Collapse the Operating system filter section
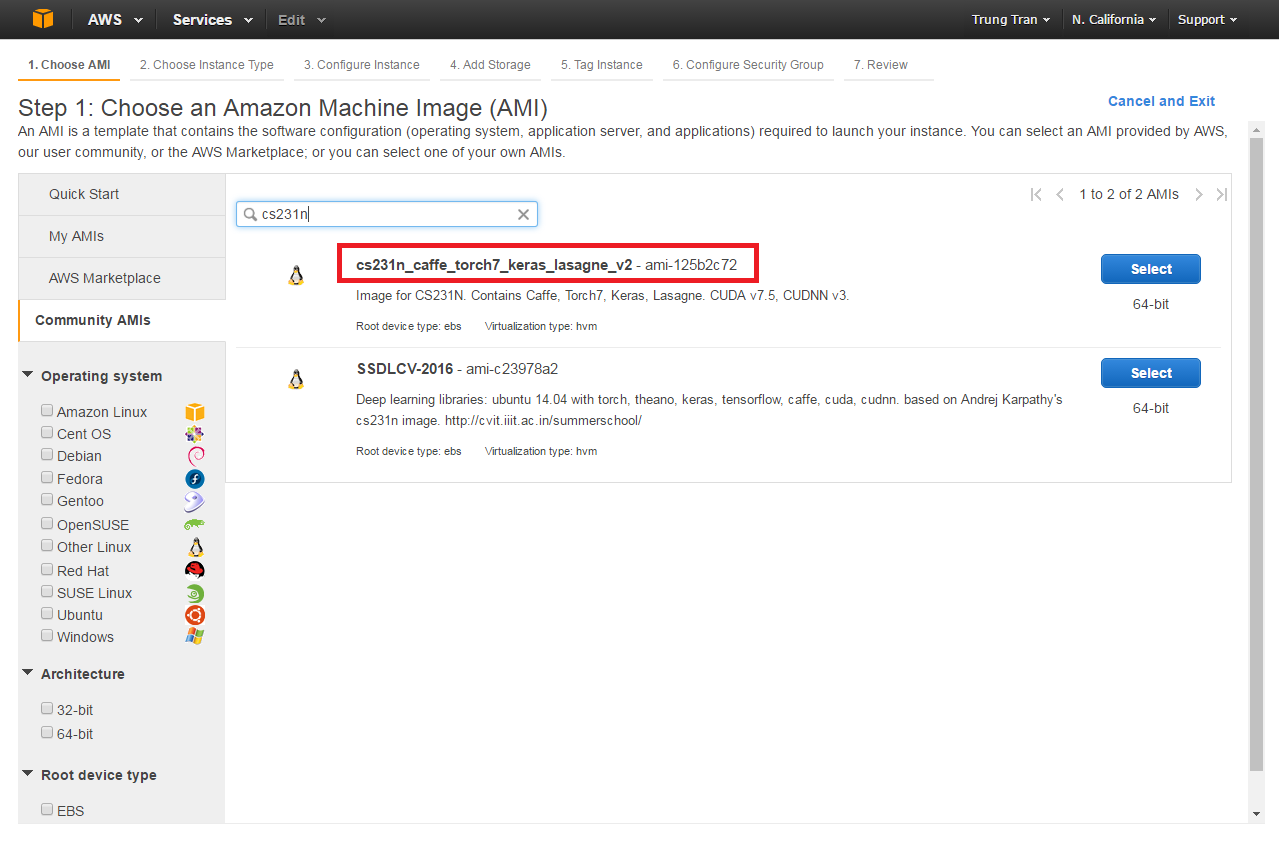The image size is (1279, 857). click(27, 375)
